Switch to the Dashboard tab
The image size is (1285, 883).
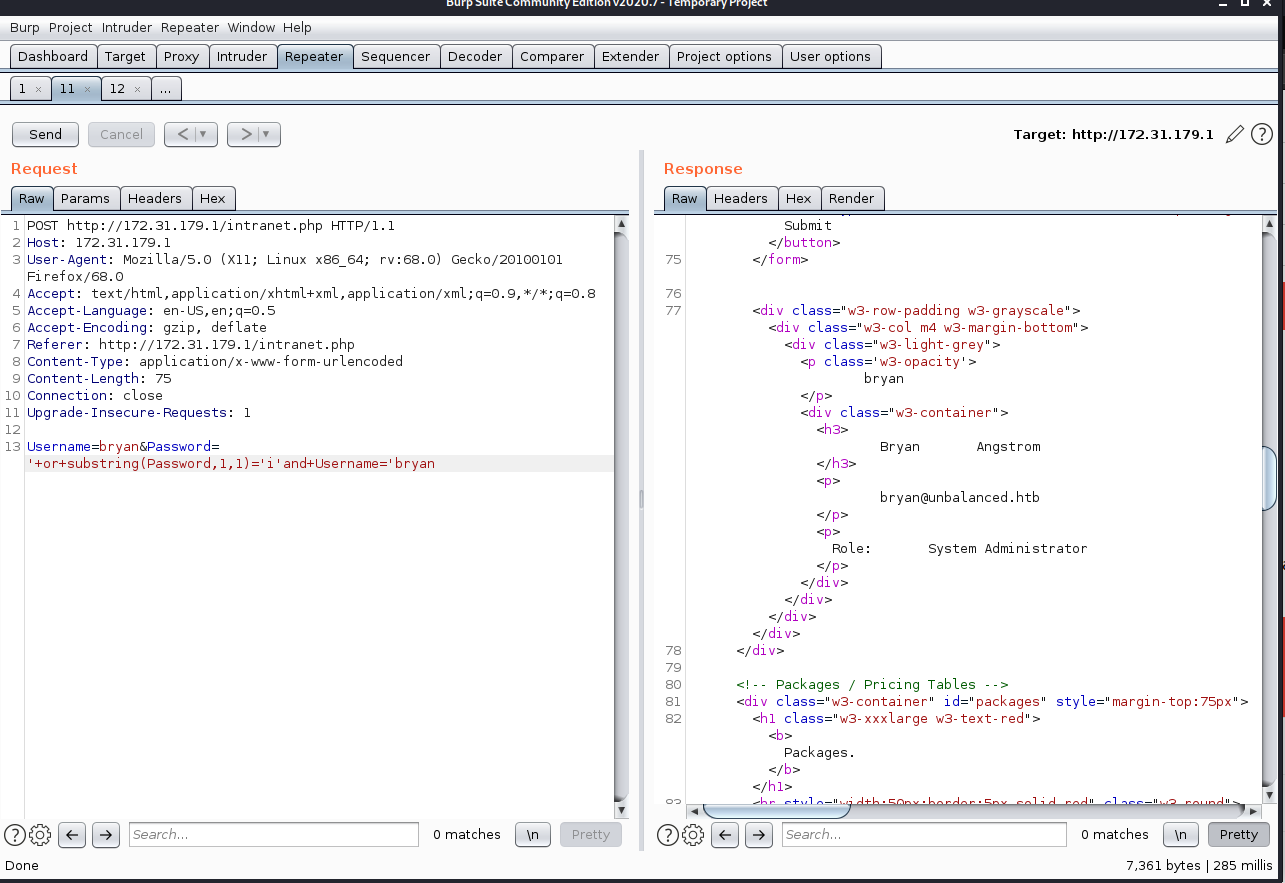[x=53, y=57]
